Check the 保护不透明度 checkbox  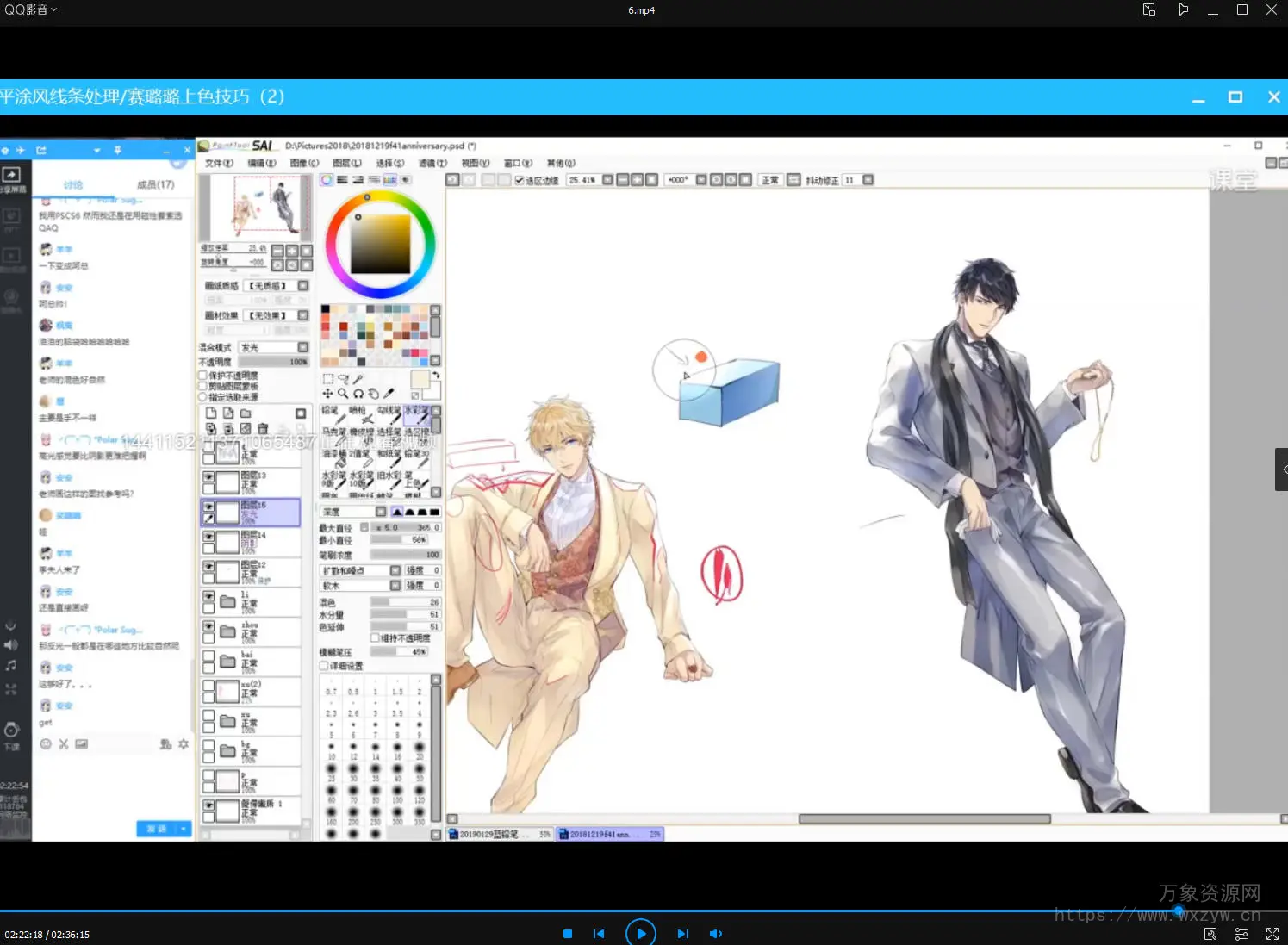(203, 376)
